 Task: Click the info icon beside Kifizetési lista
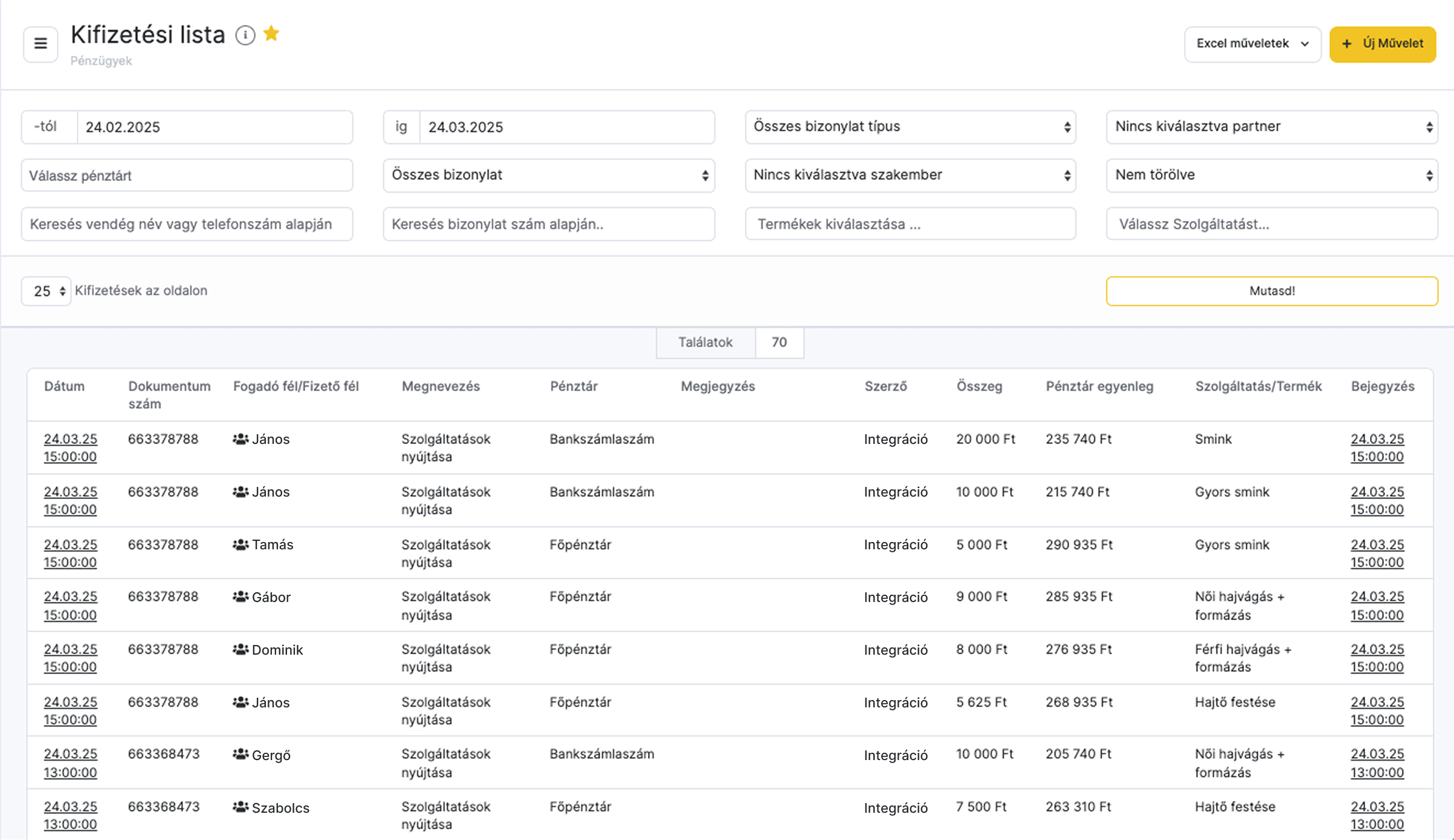pos(245,35)
